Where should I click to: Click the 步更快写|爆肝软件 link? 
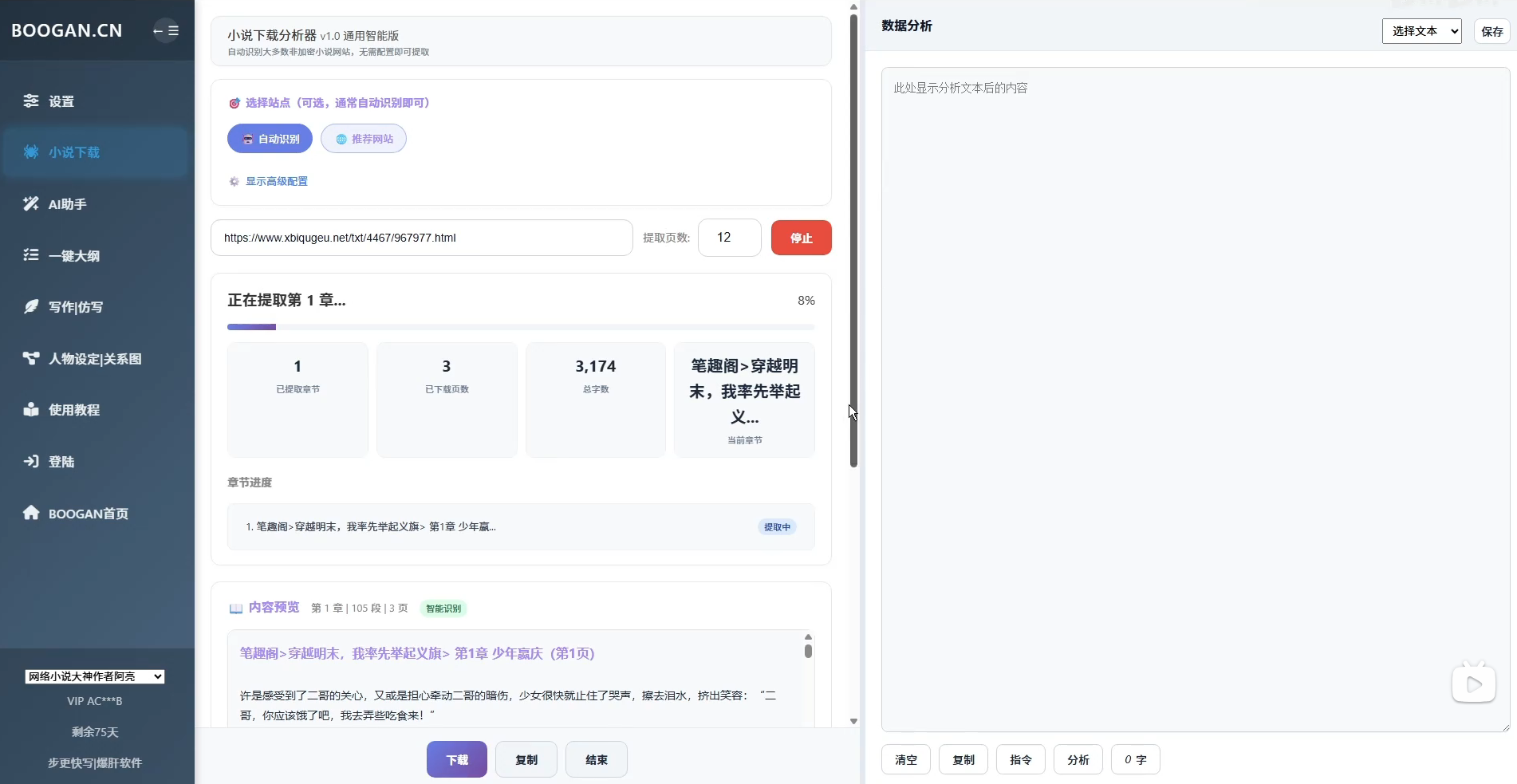[95, 762]
